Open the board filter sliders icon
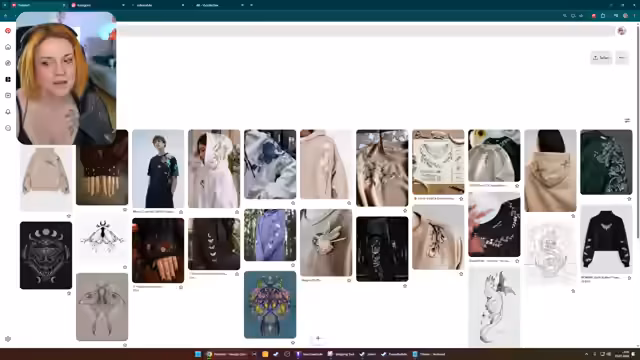Viewport: 640px width, 360px height. 627,120
